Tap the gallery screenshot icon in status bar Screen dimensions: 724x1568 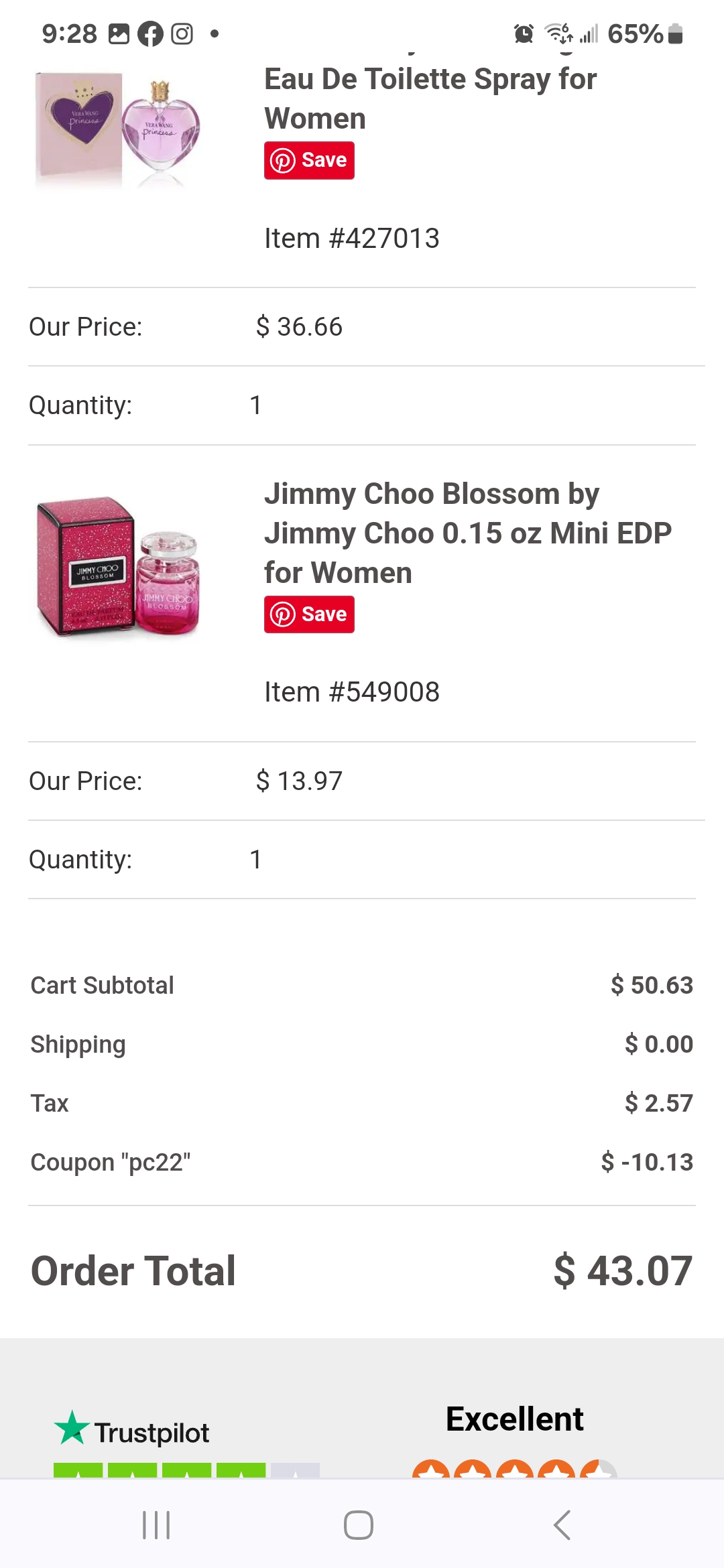point(121,34)
